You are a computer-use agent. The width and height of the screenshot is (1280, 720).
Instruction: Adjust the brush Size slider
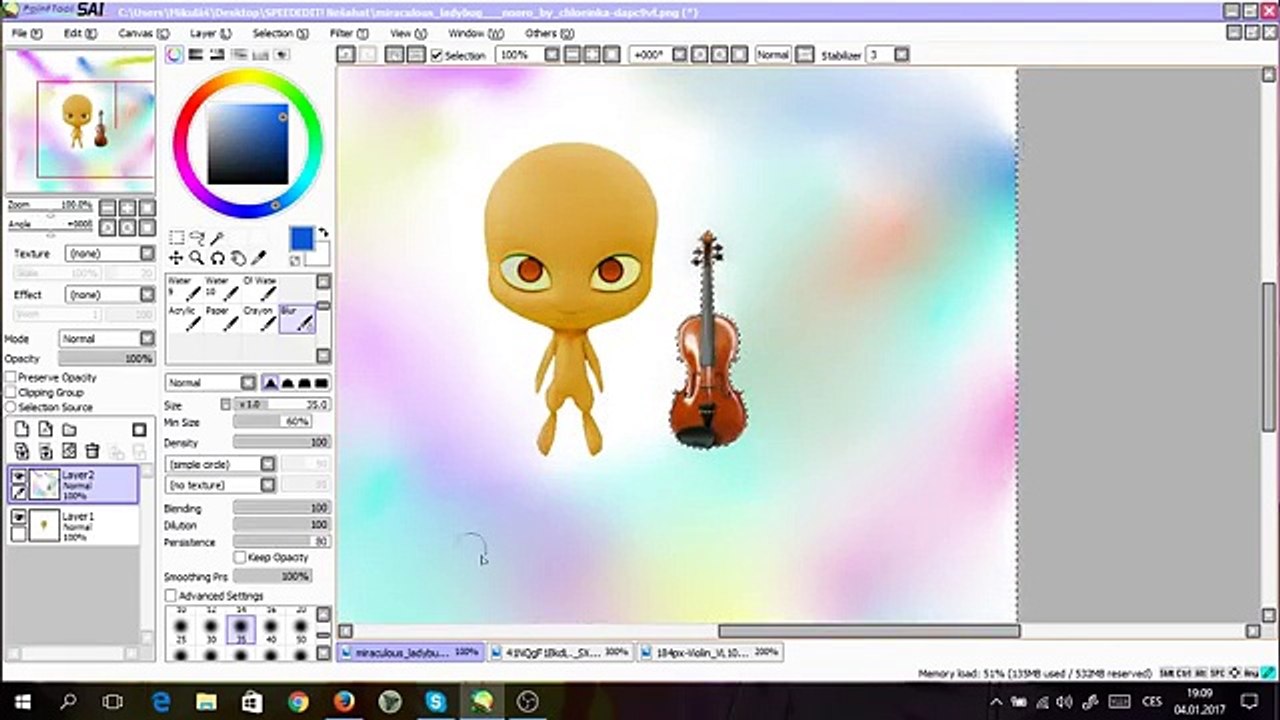click(x=281, y=405)
